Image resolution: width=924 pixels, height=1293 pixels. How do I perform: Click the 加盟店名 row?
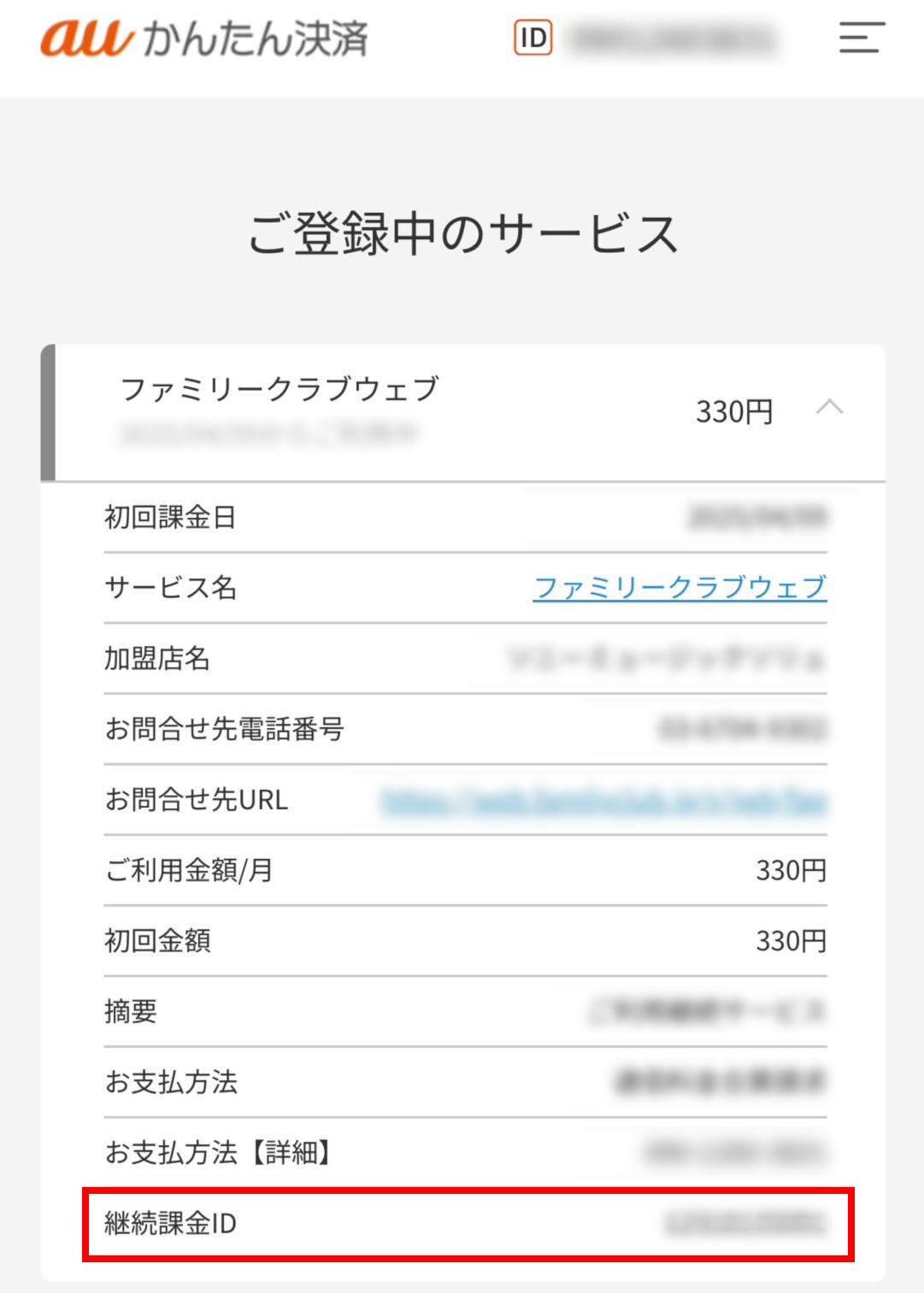point(466,659)
